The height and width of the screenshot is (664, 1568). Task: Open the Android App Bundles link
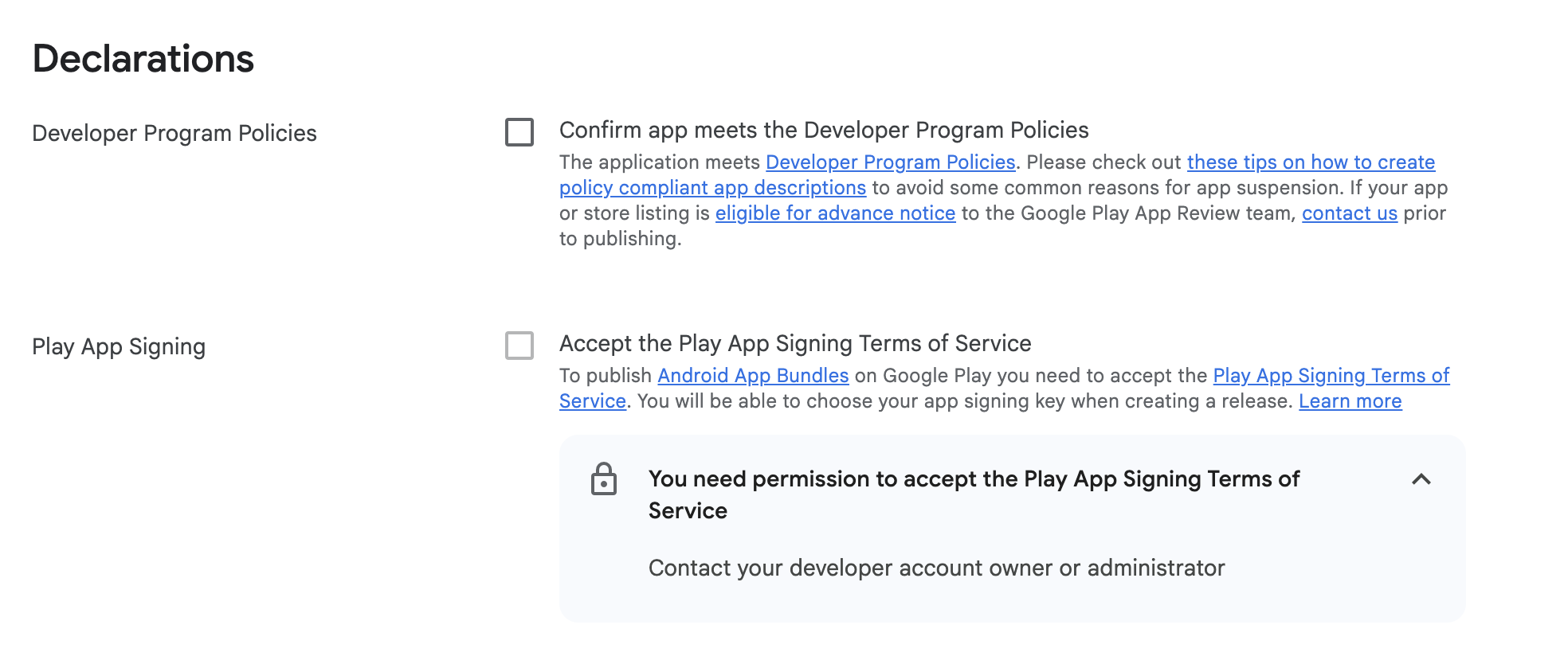click(x=753, y=376)
